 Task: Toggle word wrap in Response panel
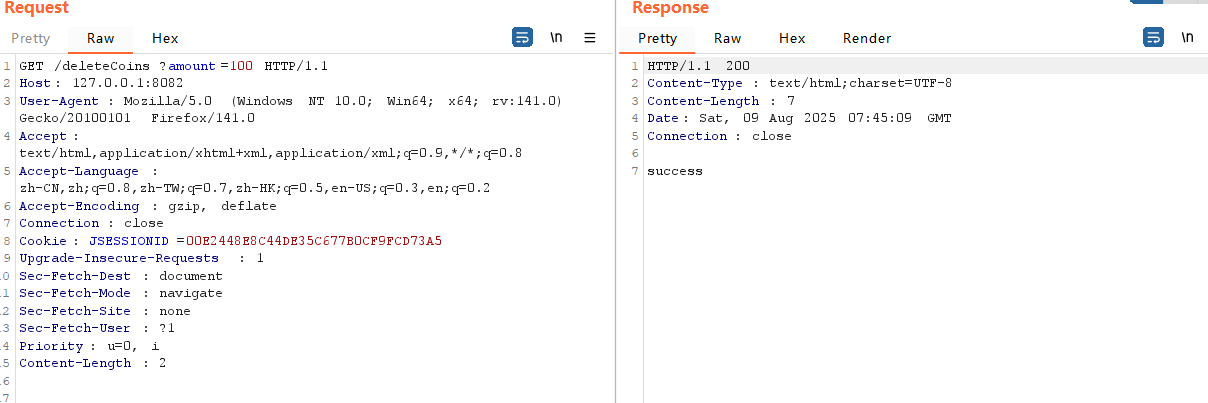point(1153,38)
